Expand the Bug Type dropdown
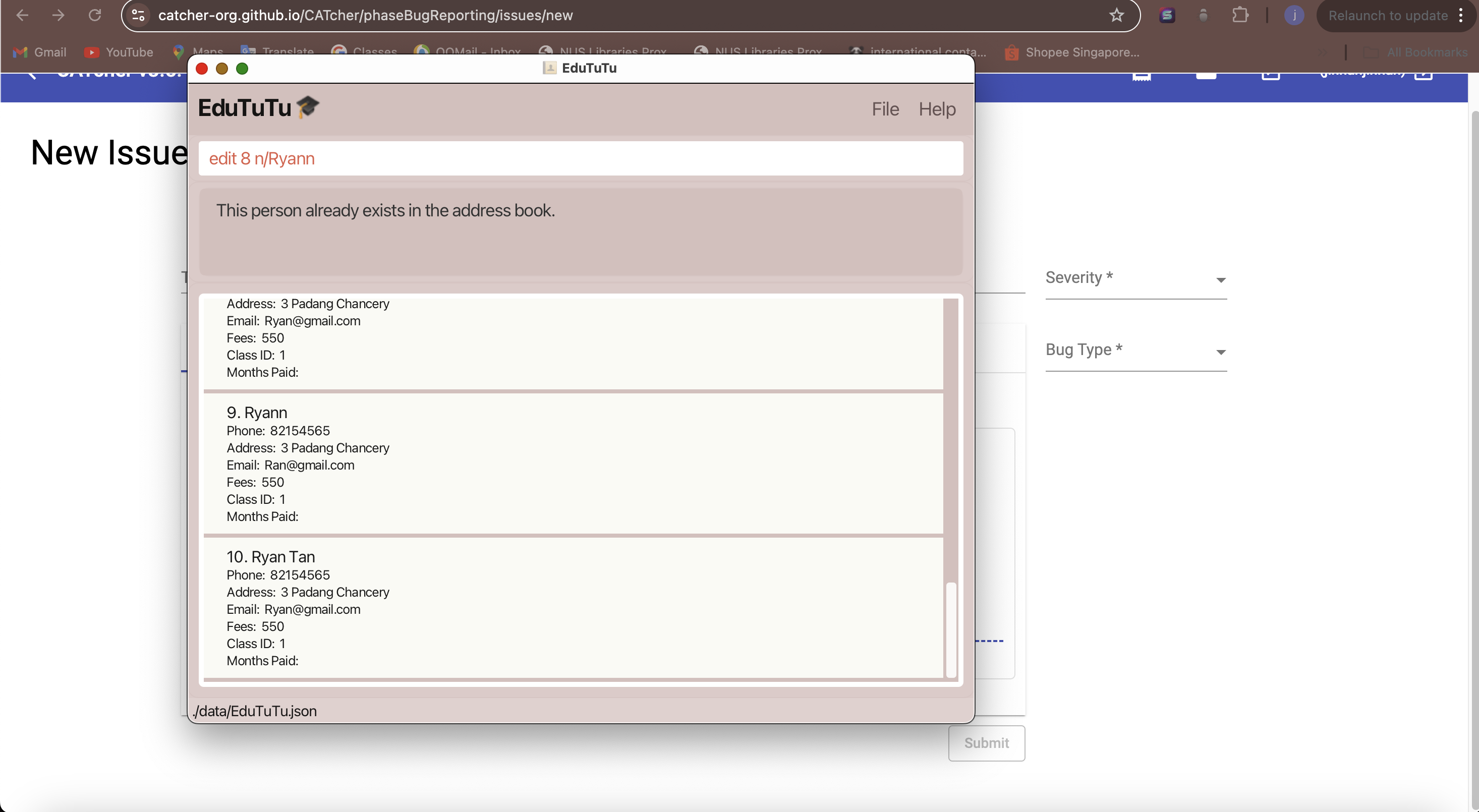The width and height of the screenshot is (1479, 812). [x=1135, y=350]
